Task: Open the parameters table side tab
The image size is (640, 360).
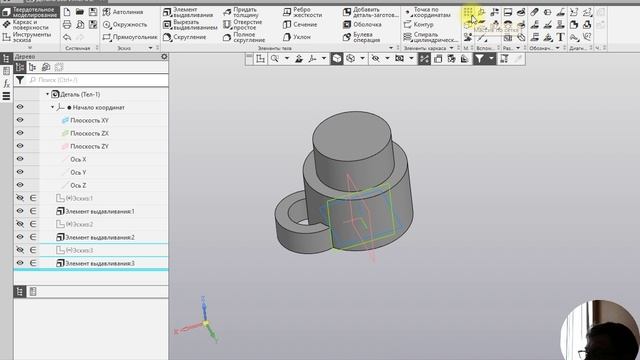Action: tap(6, 71)
